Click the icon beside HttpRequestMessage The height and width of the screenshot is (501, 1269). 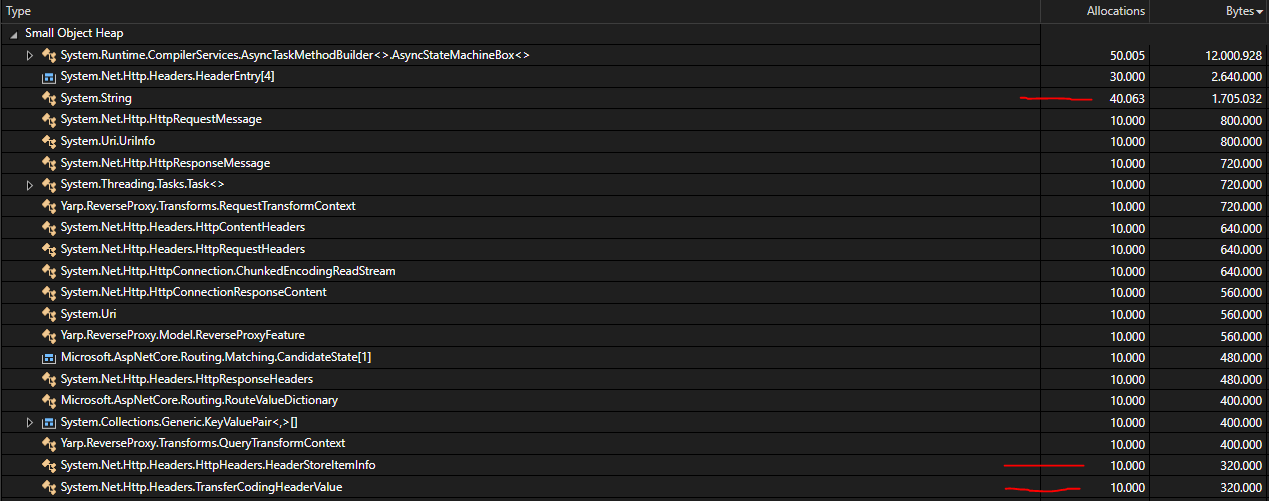(x=48, y=120)
